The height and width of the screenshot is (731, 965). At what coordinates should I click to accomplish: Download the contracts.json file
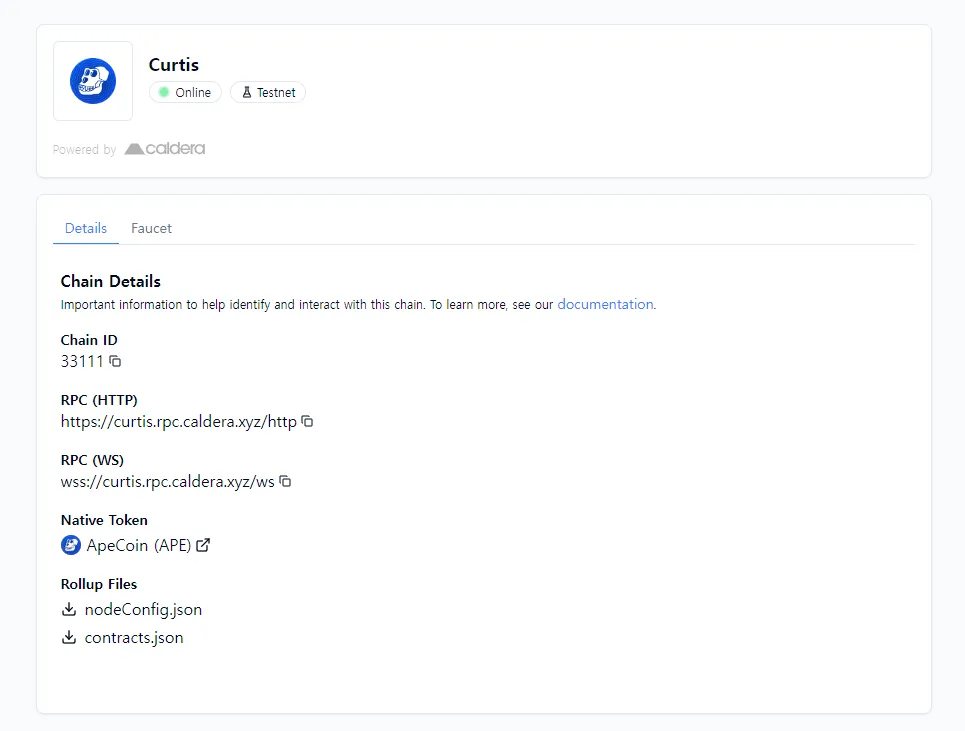pyautogui.click(x=134, y=638)
